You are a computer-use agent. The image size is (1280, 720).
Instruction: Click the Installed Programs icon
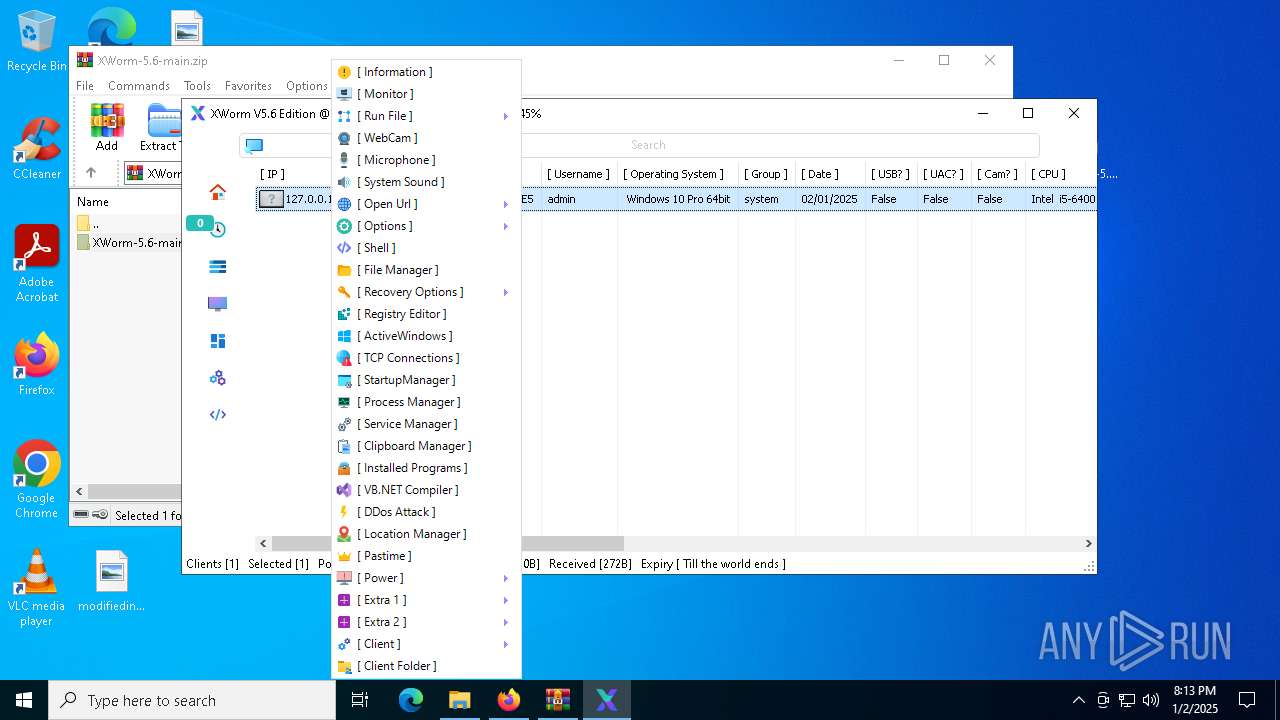(344, 468)
